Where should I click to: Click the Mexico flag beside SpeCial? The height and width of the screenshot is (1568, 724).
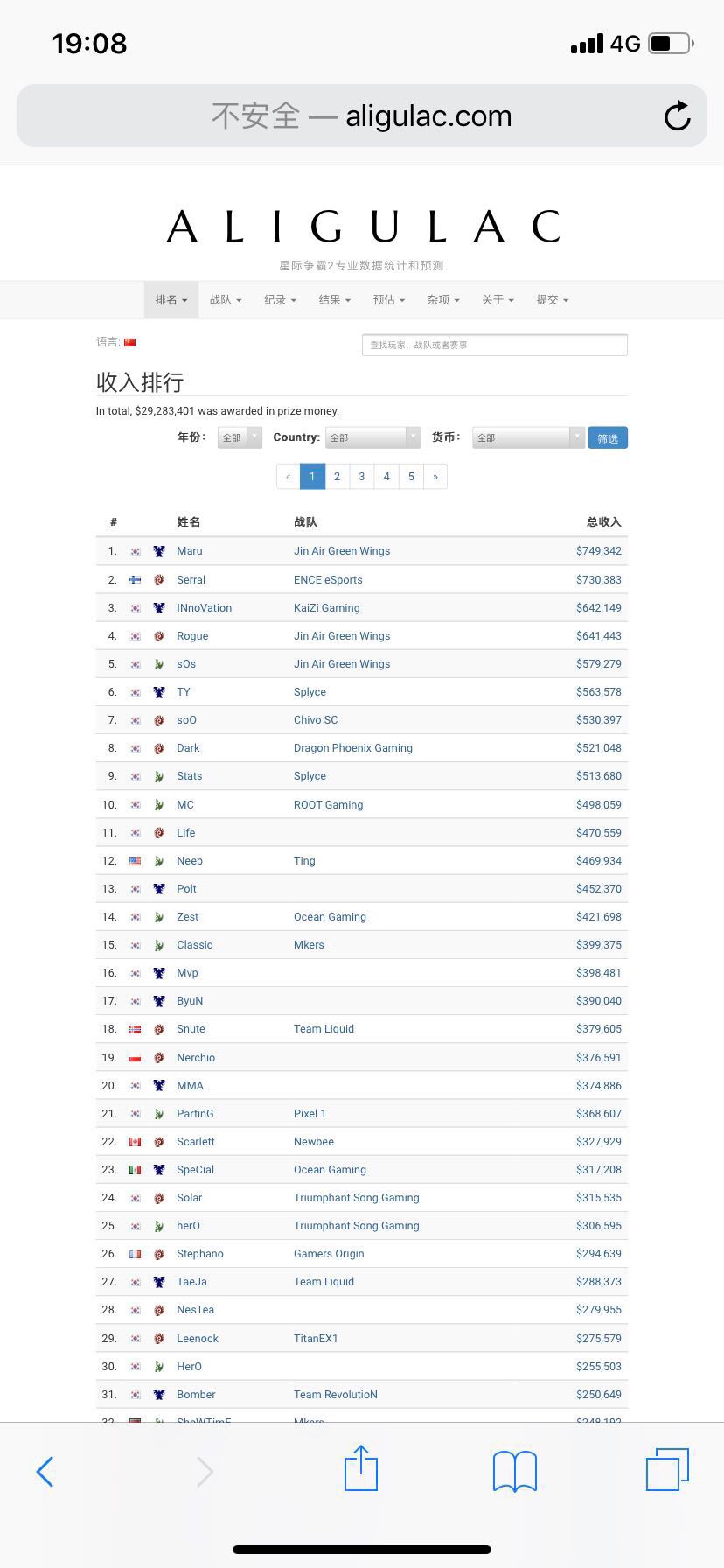pyautogui.click(x=136, y=1170)
